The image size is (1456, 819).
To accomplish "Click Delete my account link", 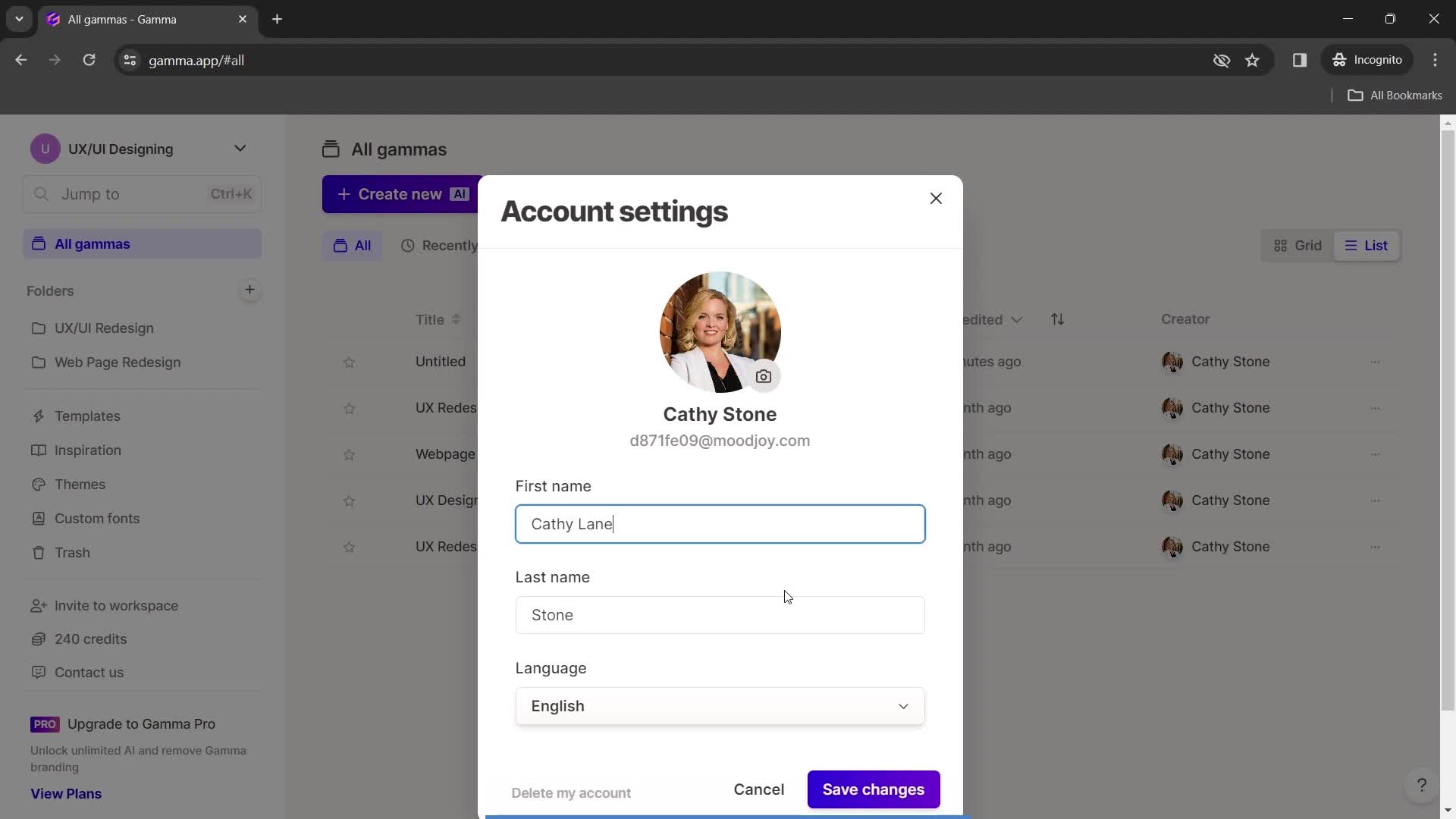I will 571,792.
